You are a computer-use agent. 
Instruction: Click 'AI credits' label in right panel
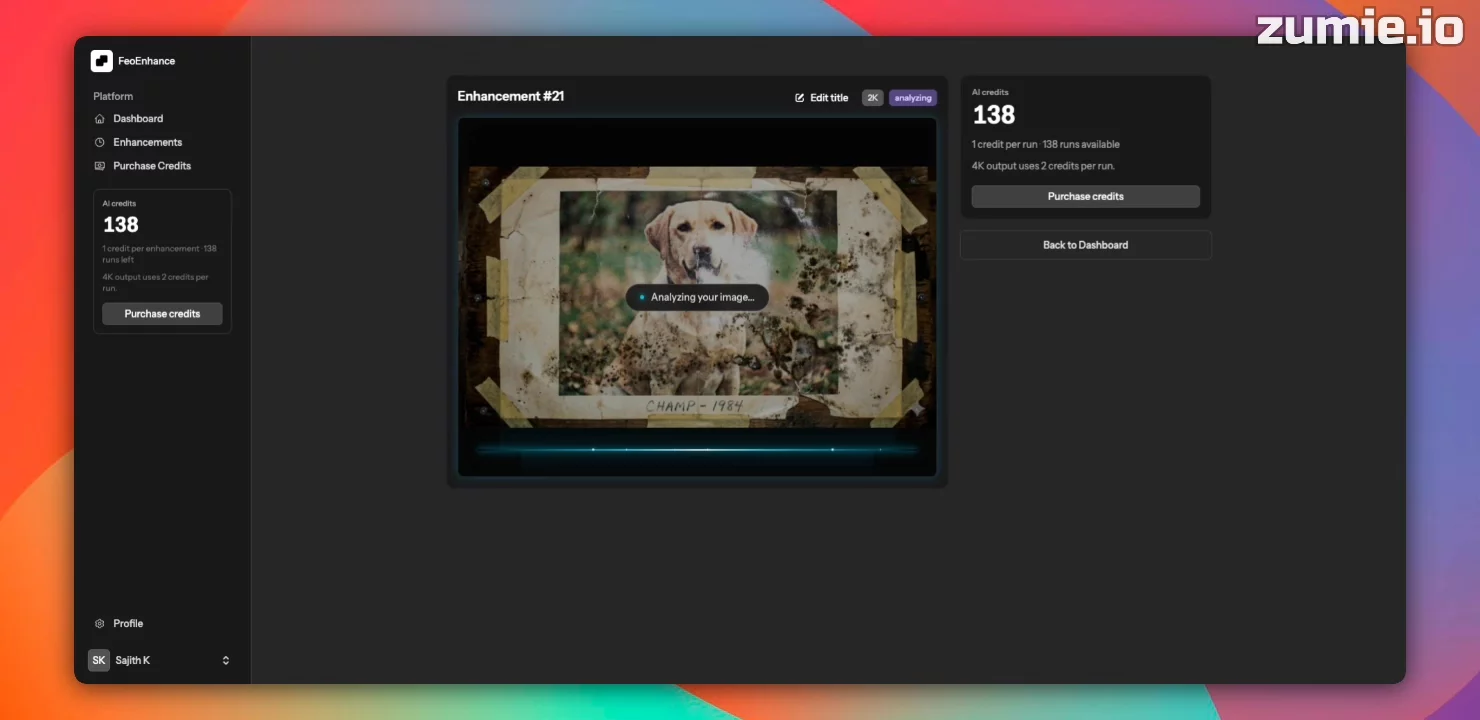(x=991, y=92)
